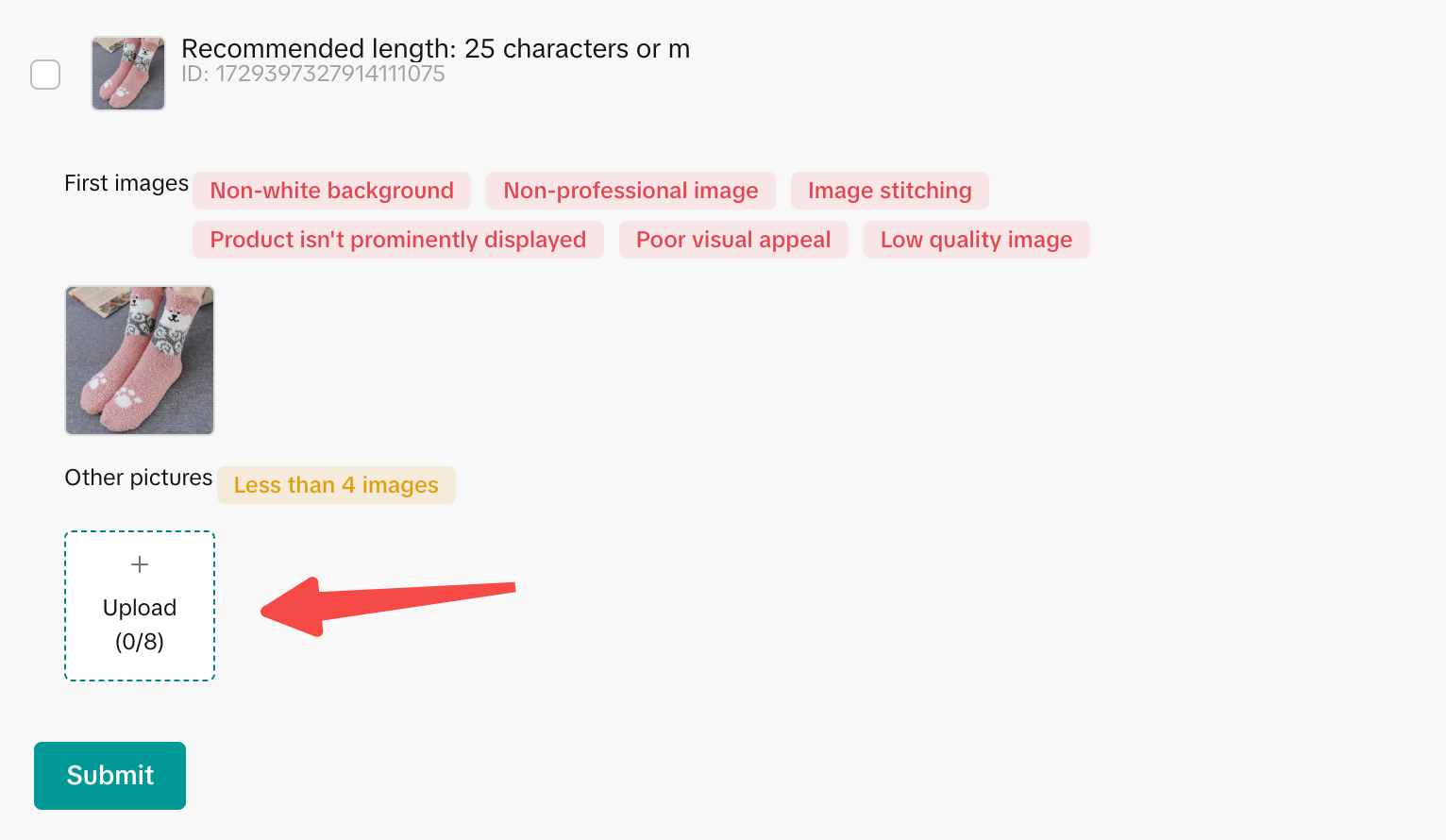Click the 'Less than 4 images' warning tag
Image resolution: width=1446 pixels, height=840 pixels.
pos(336,485)
